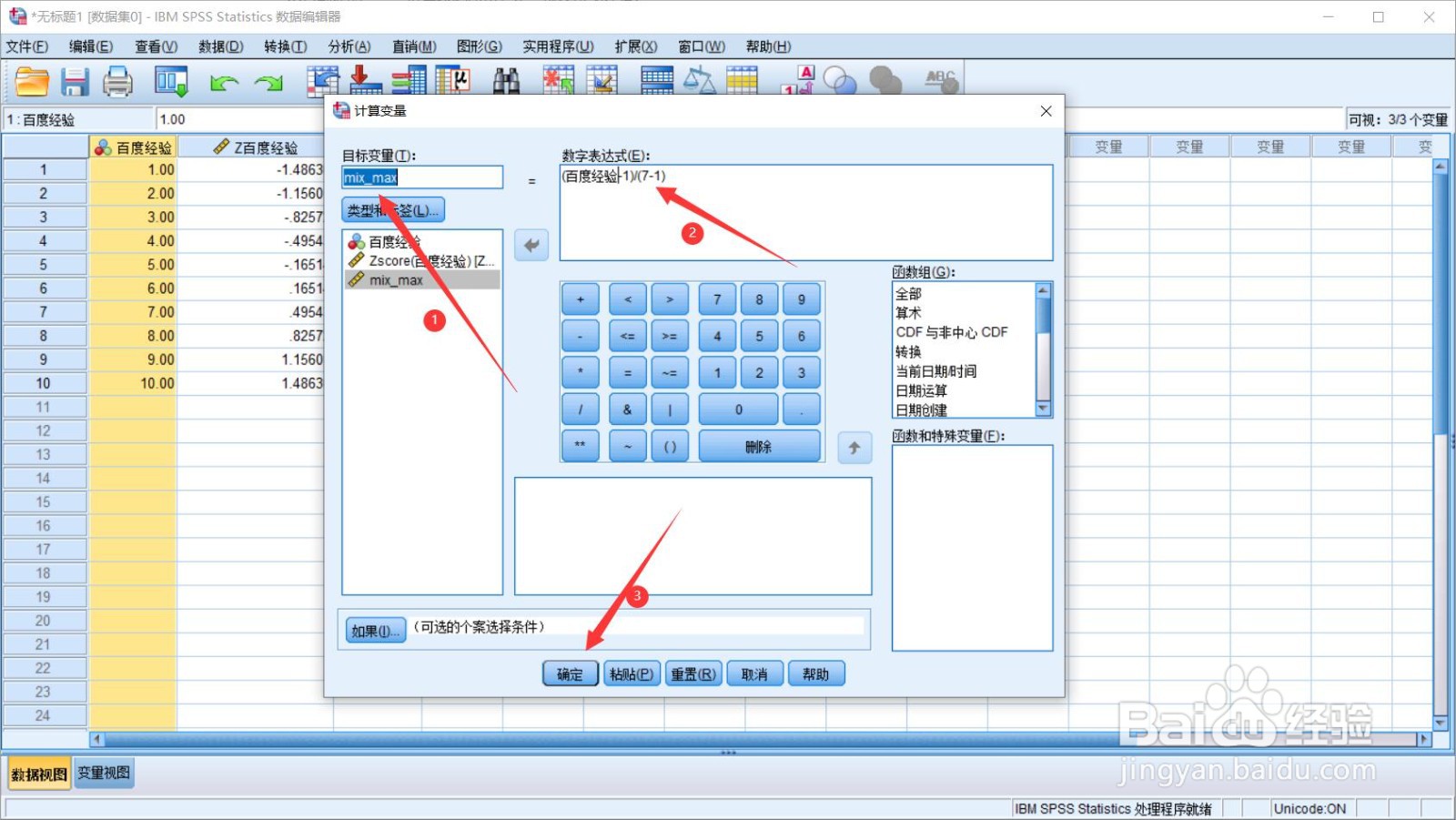Click the Value labels icon

(x=798, y=82)
